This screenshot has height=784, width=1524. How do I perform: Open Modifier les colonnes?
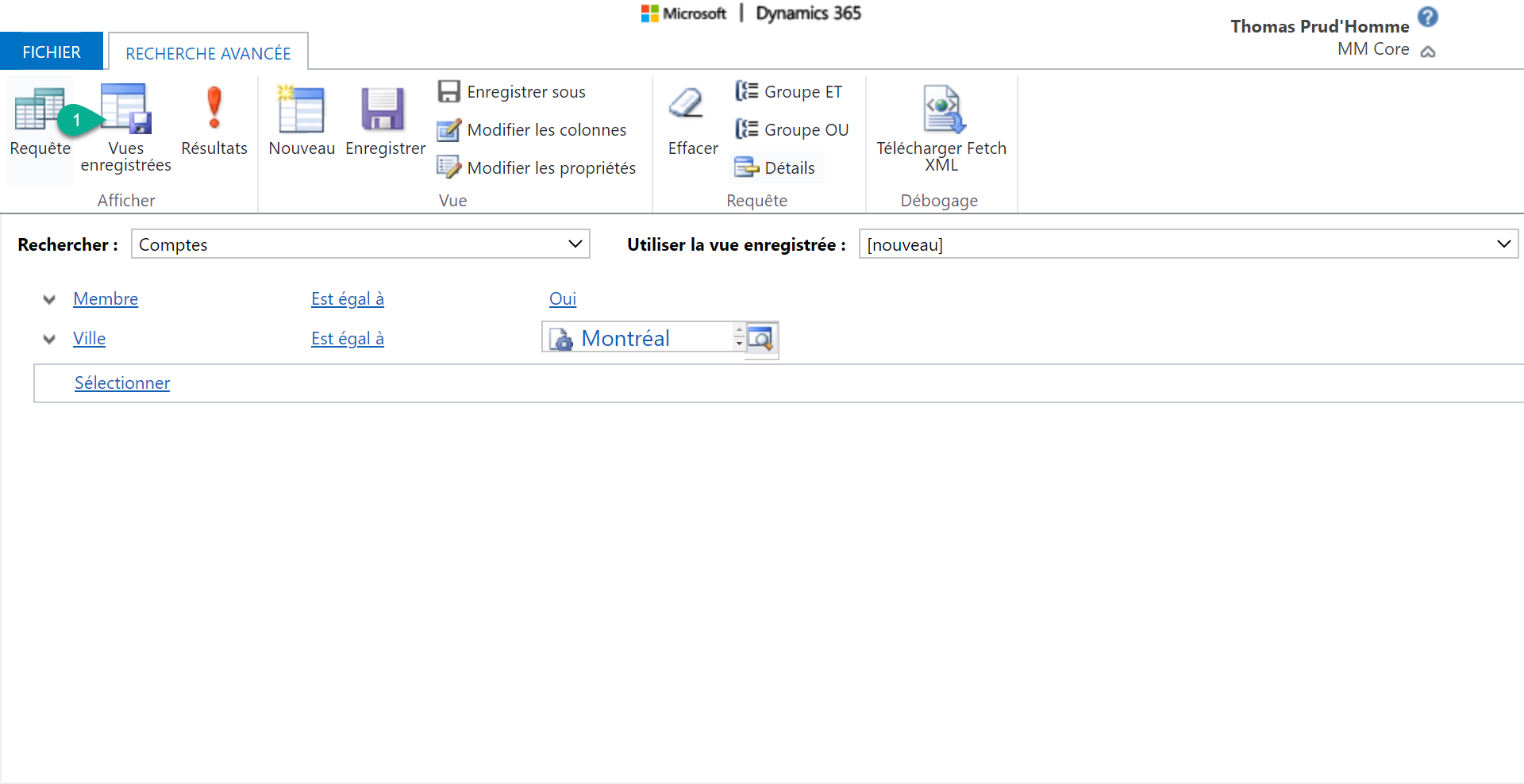point(532,130)
